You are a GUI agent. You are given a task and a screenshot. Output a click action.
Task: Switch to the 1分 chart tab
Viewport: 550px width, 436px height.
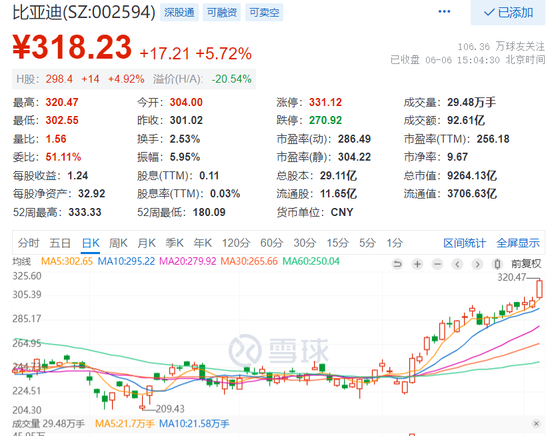394,243
